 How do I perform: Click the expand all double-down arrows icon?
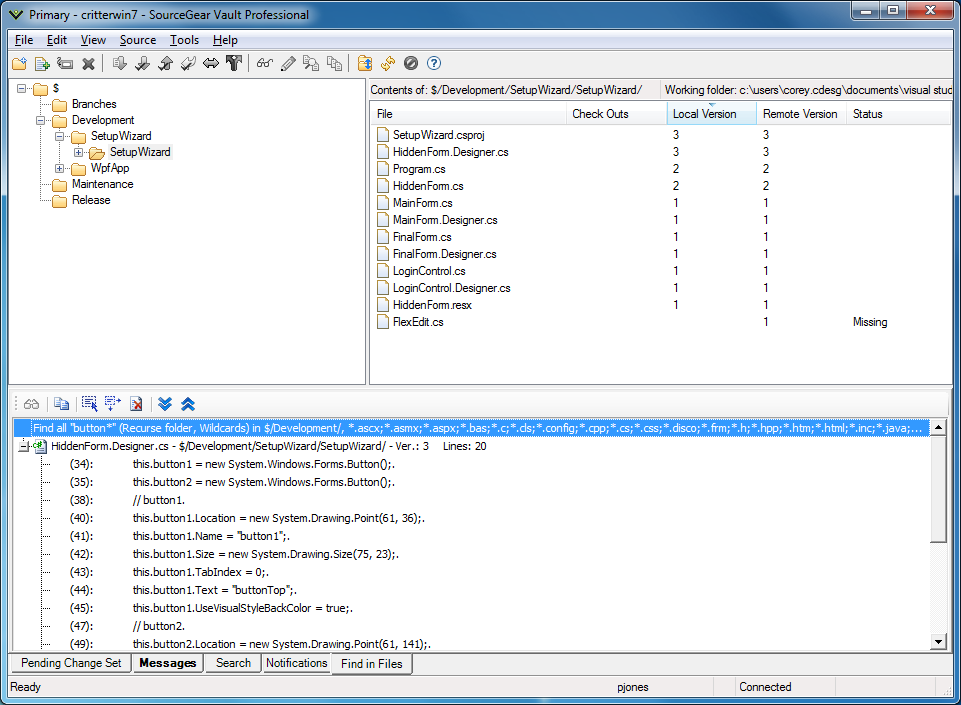pyautogui.click(x=166, y=404)
